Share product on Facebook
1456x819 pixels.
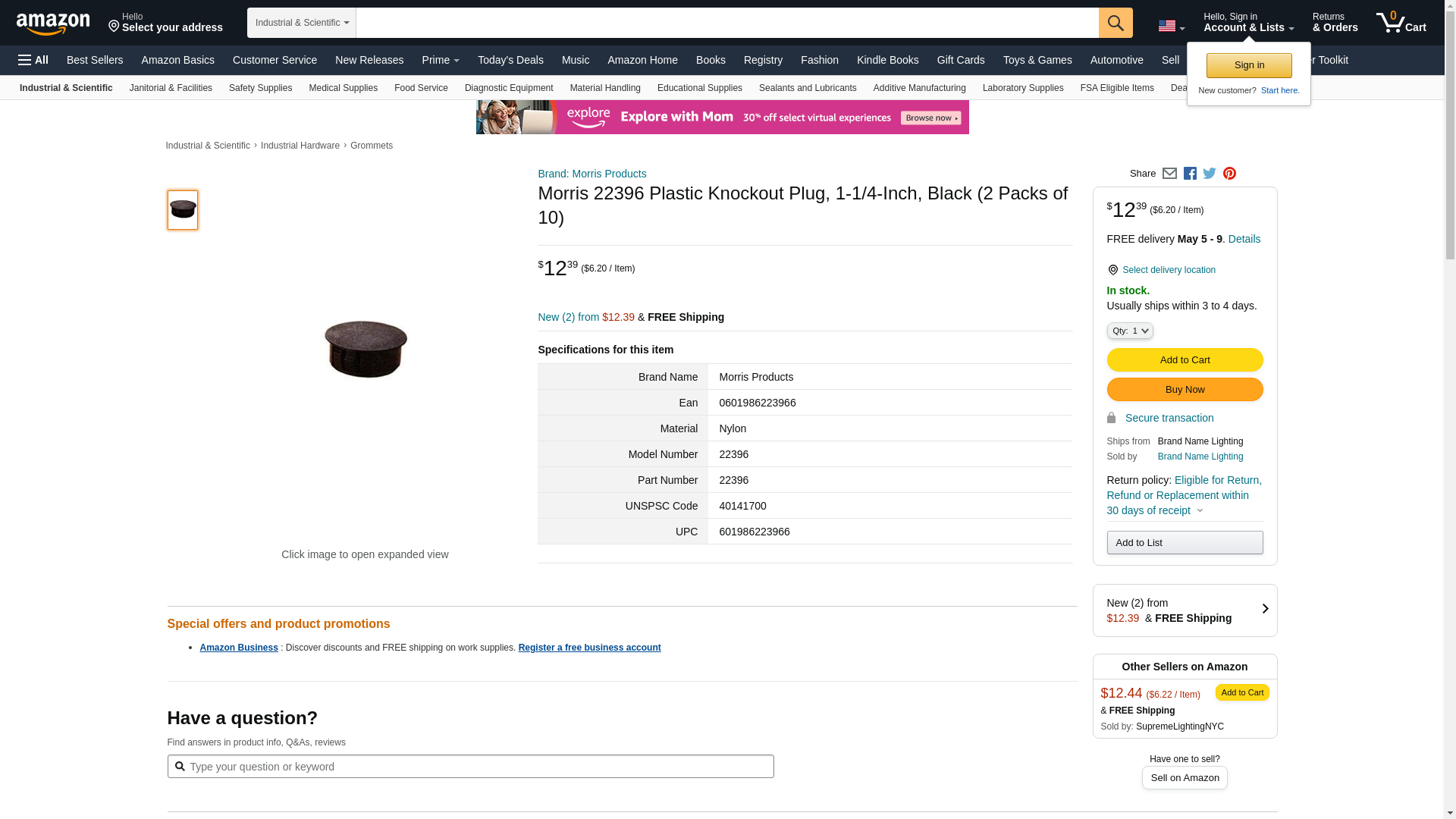click(1190, 174)
